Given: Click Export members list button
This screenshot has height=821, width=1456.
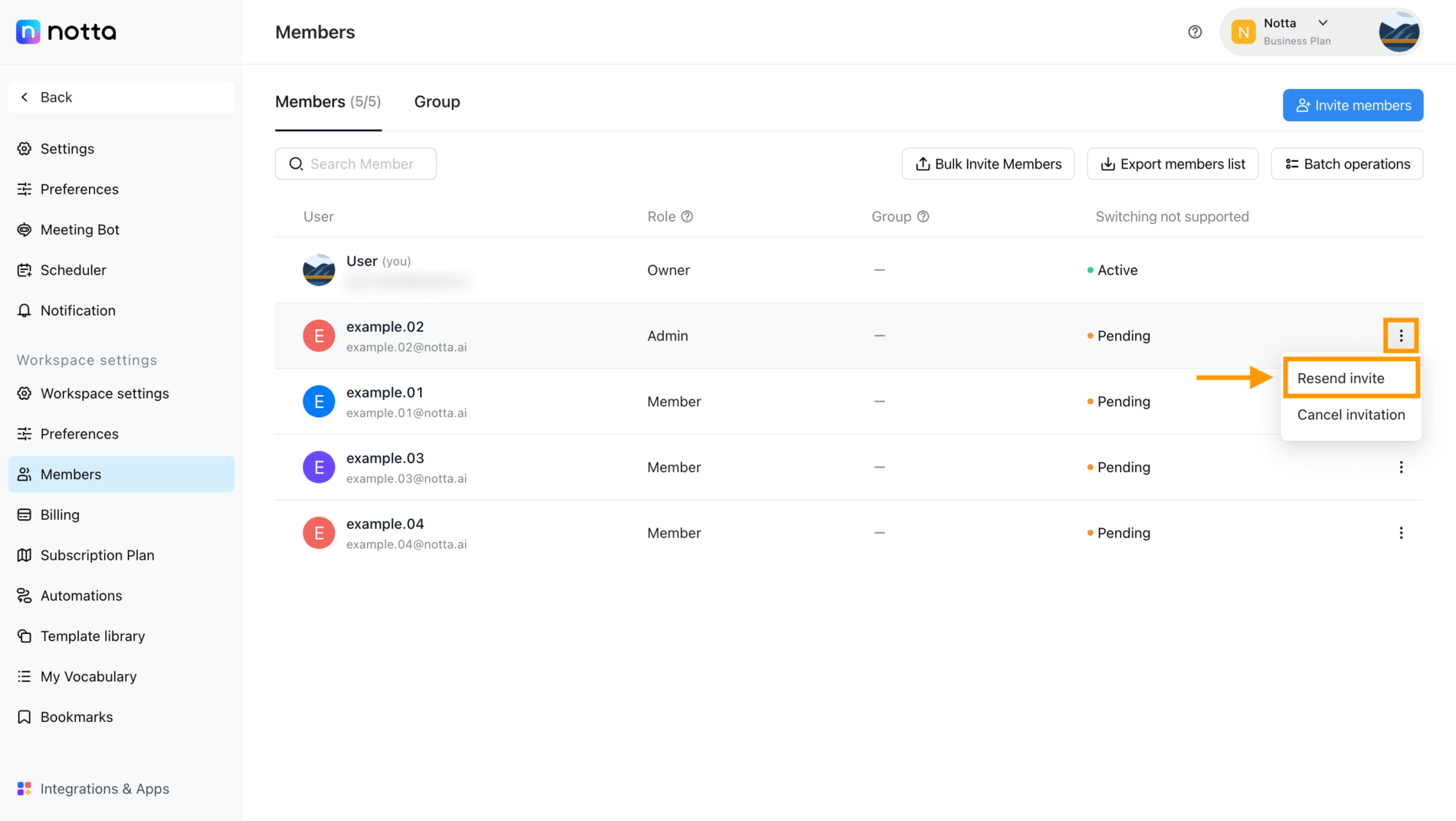Looking at the screenshot, I should (1172, 164).
